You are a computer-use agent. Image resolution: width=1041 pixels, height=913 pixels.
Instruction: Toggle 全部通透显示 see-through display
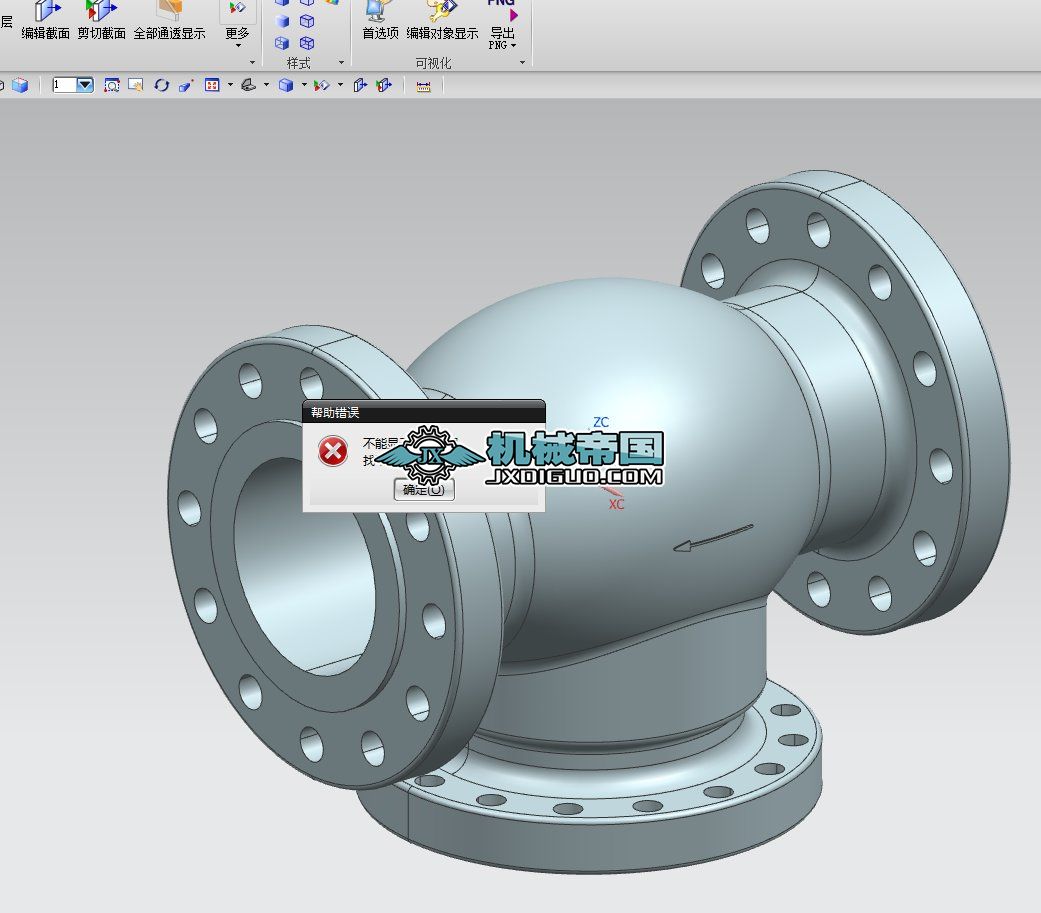(x=169, y=13)
